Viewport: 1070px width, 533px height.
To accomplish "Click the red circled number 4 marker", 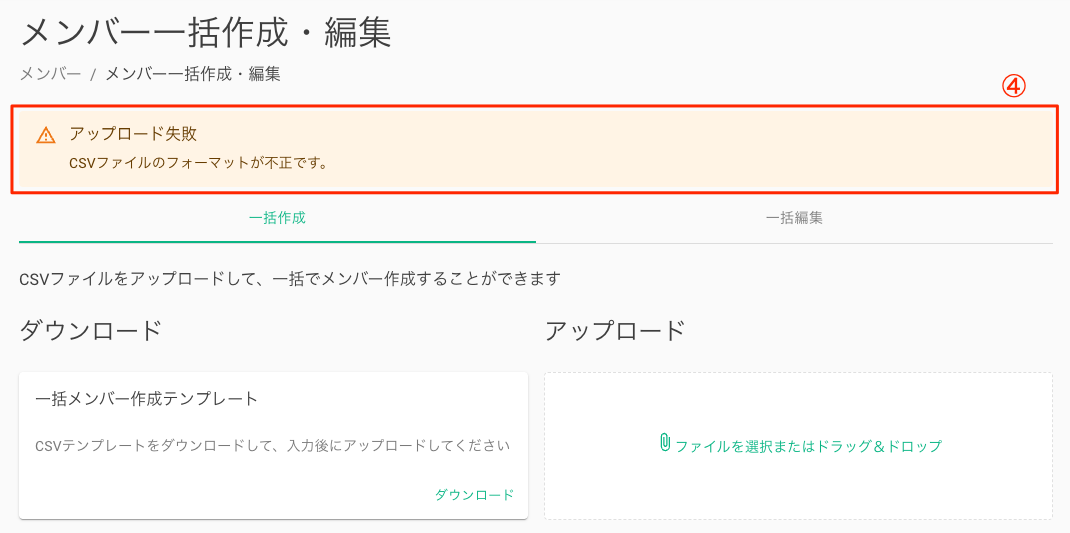I will [x=1013, y=86].
